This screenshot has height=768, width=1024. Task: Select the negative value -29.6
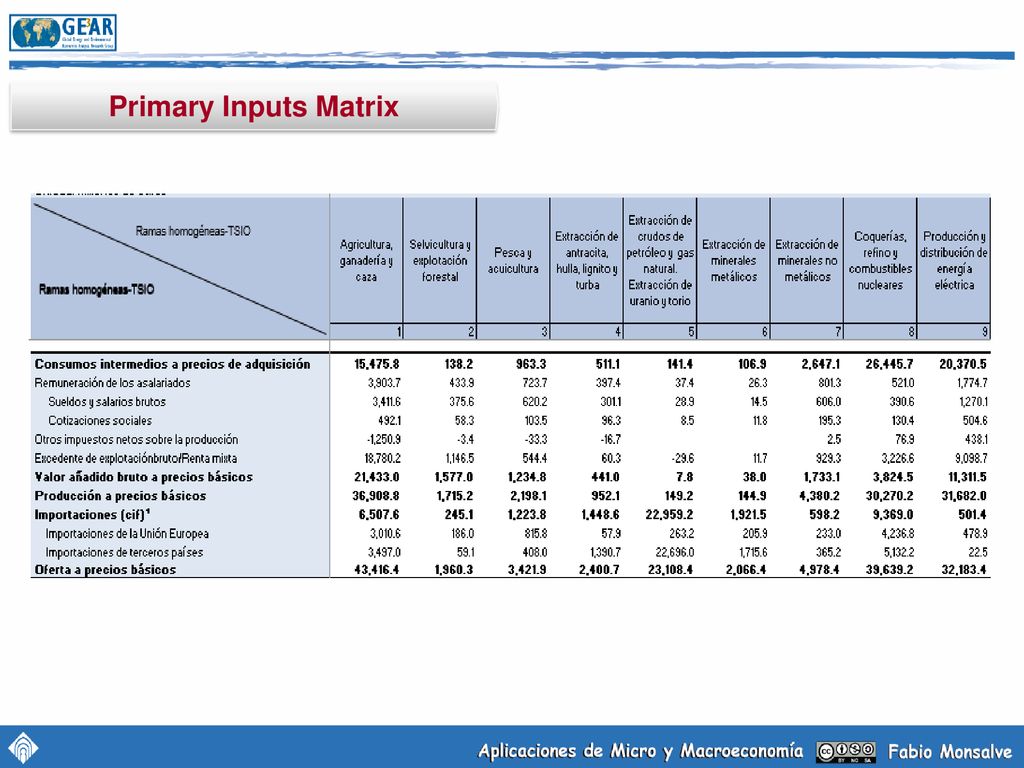pyautogui.click(x=682, y=458)
